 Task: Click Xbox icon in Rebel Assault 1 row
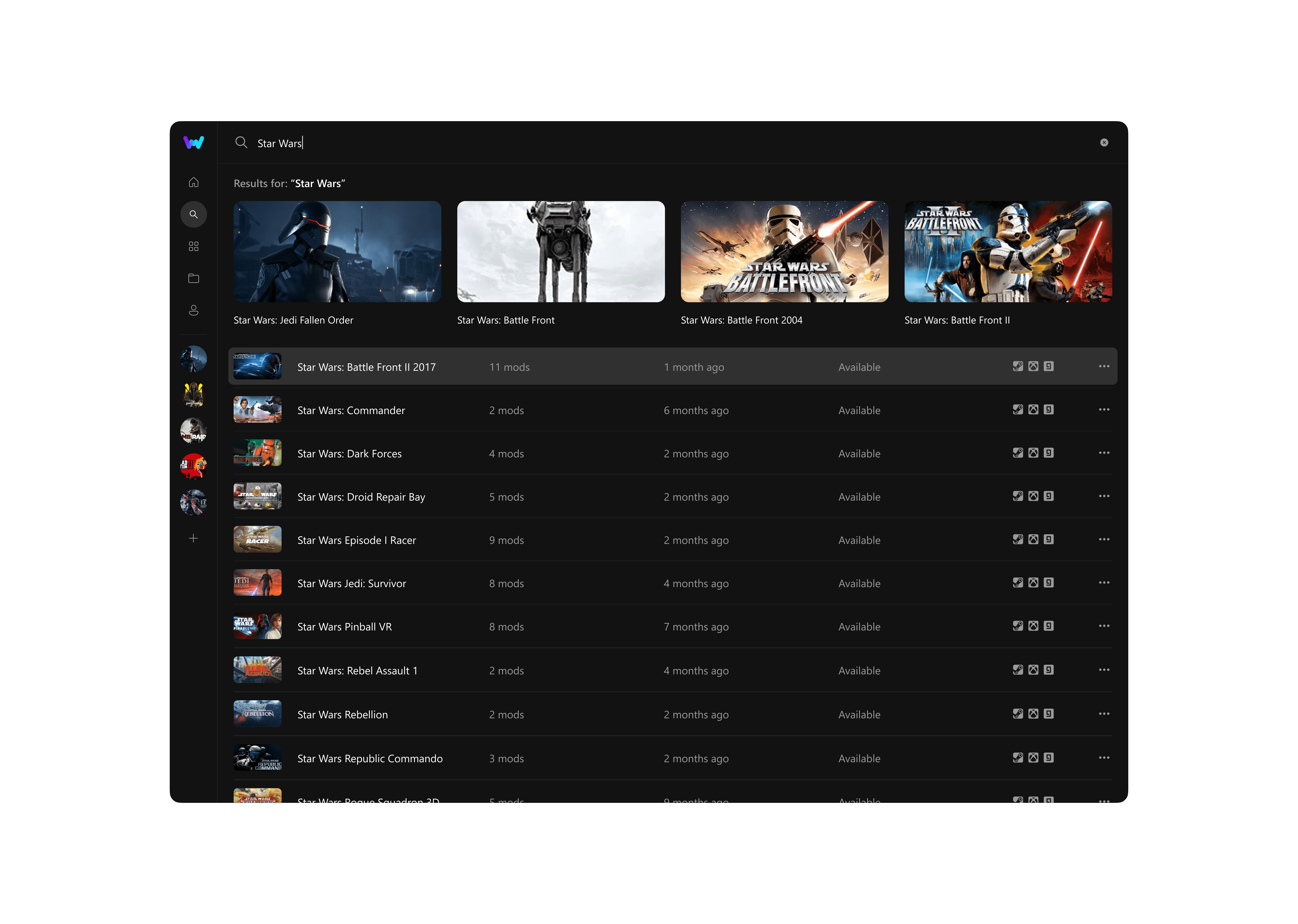[1034, 670]
